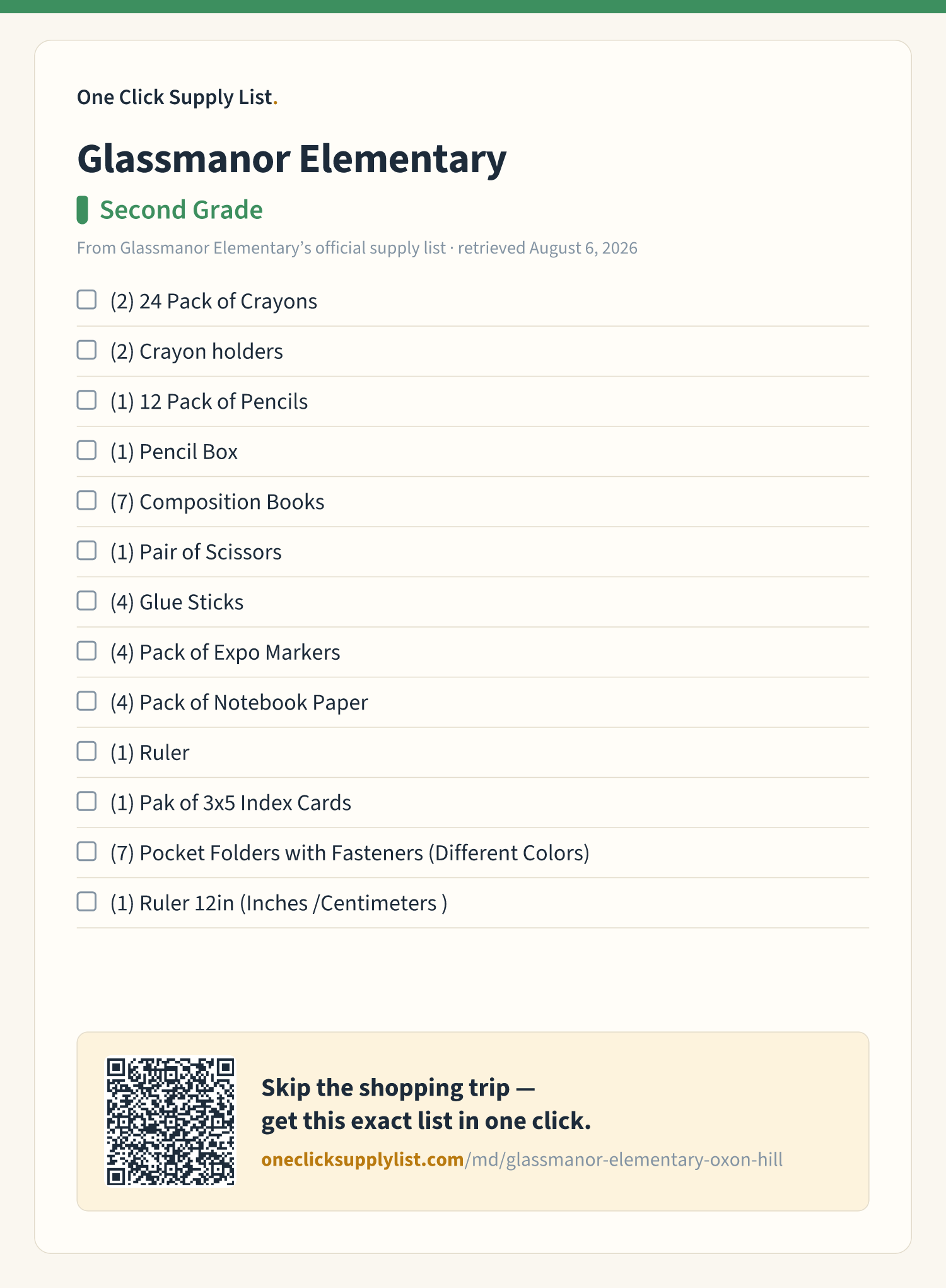Check the Pocket Folders with Fasteners box
This screenshot has width=946, height=1288.
point(86,852)
